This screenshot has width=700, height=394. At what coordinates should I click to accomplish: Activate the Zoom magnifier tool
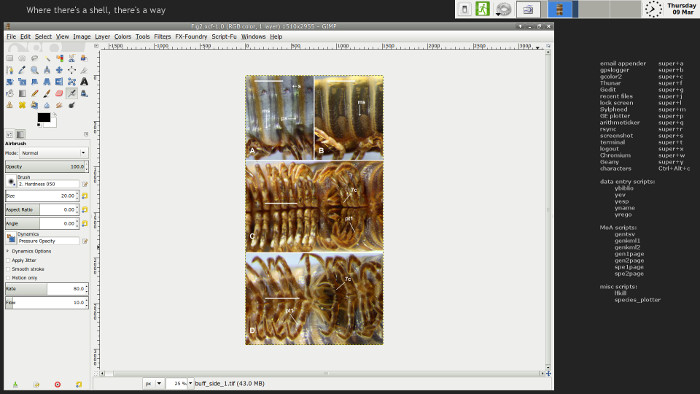point(34,70)
